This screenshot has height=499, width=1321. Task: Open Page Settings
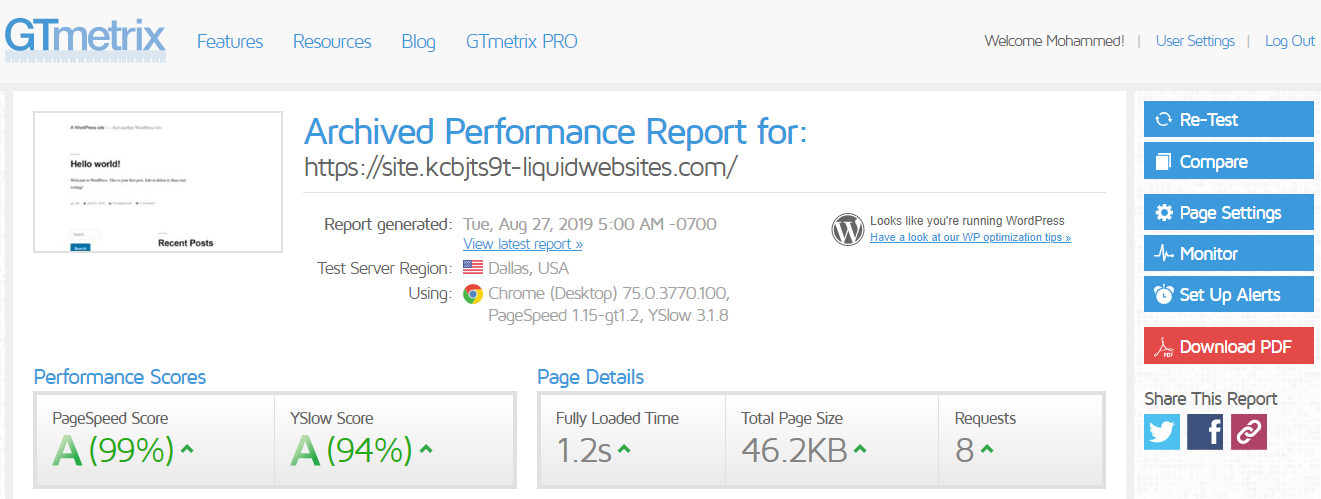point(1229,213)
